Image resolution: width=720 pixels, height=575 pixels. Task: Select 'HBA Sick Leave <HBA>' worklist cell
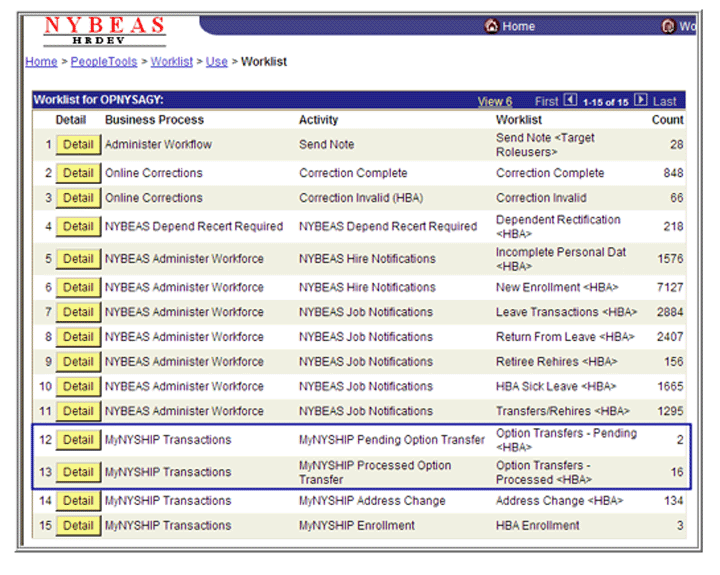pos(556,387)
